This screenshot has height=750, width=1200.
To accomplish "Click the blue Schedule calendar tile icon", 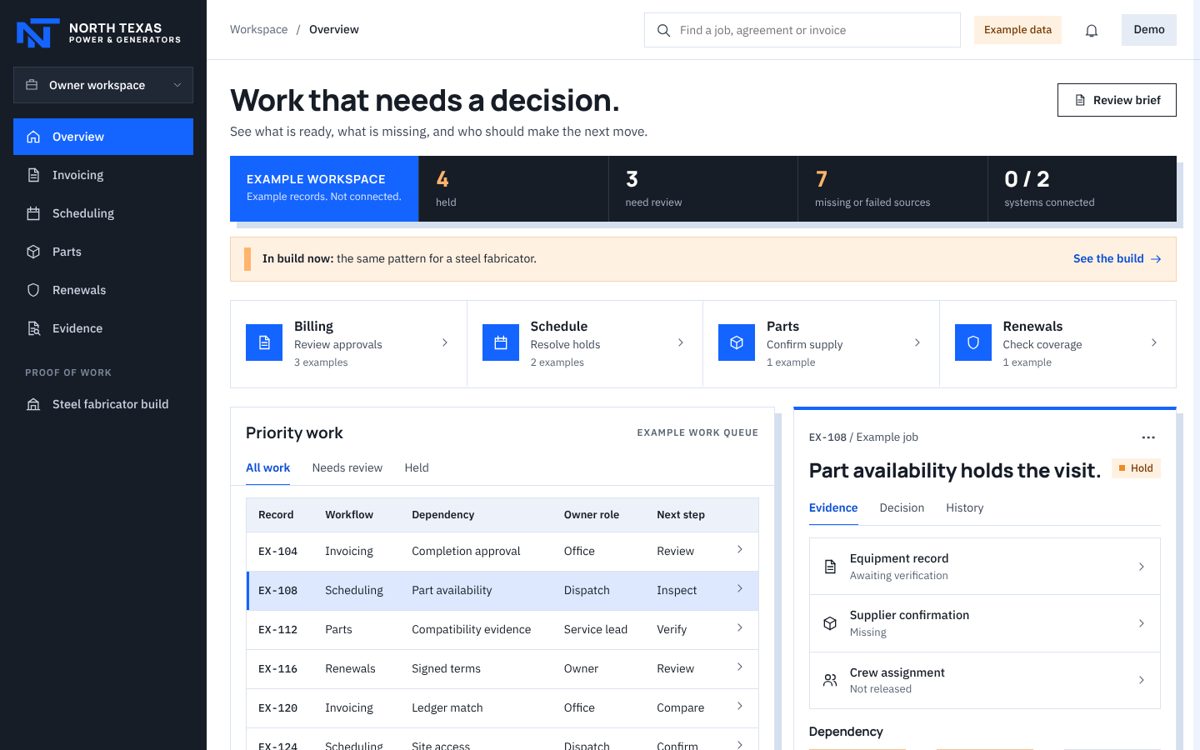I will pos(500,342).
